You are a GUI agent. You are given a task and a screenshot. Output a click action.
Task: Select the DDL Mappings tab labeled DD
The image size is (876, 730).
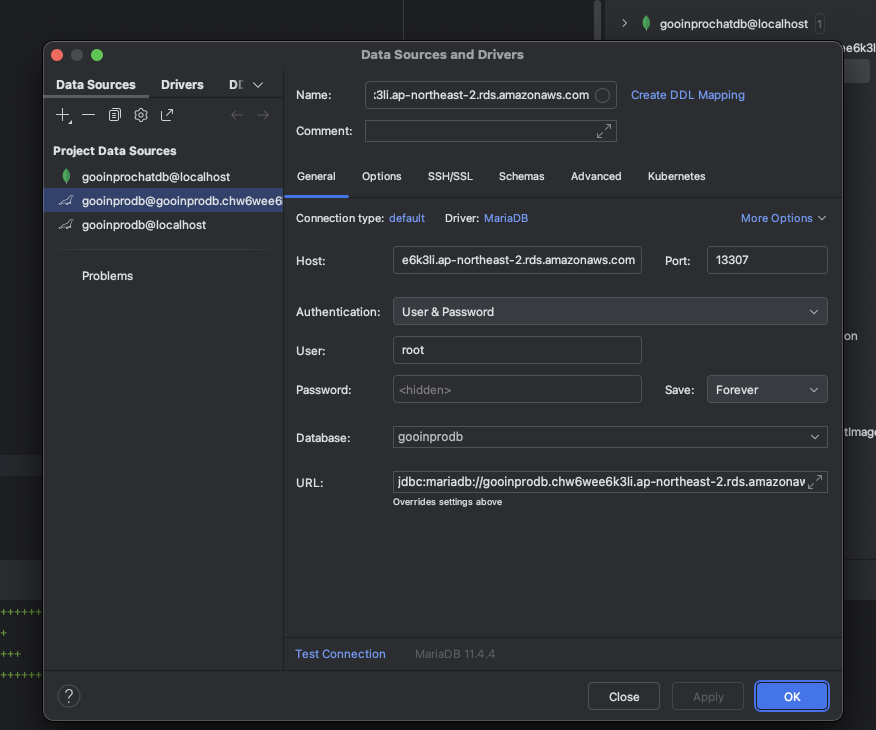click(x=236, y=85)
